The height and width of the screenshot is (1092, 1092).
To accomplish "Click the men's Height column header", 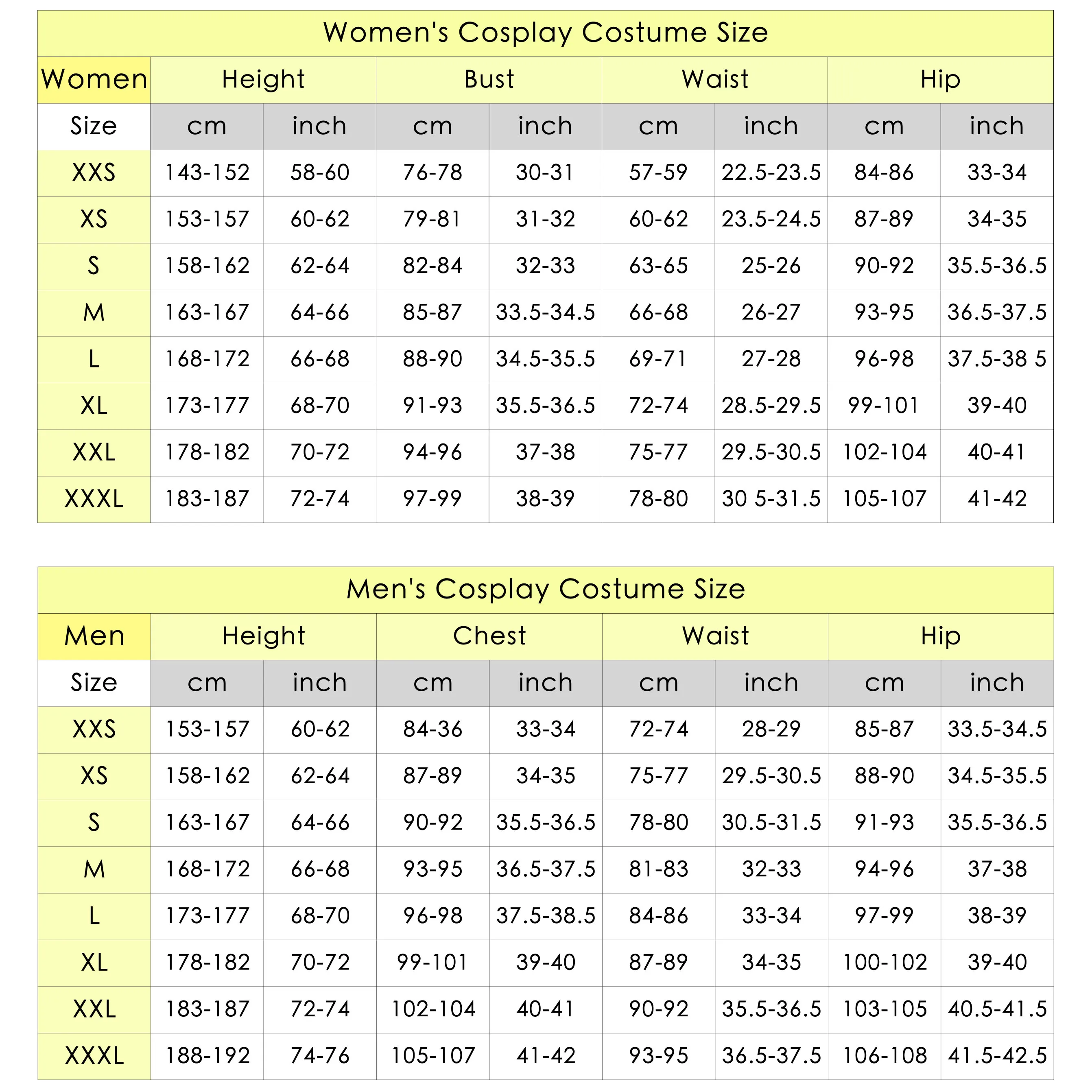I will click(263, 636).
